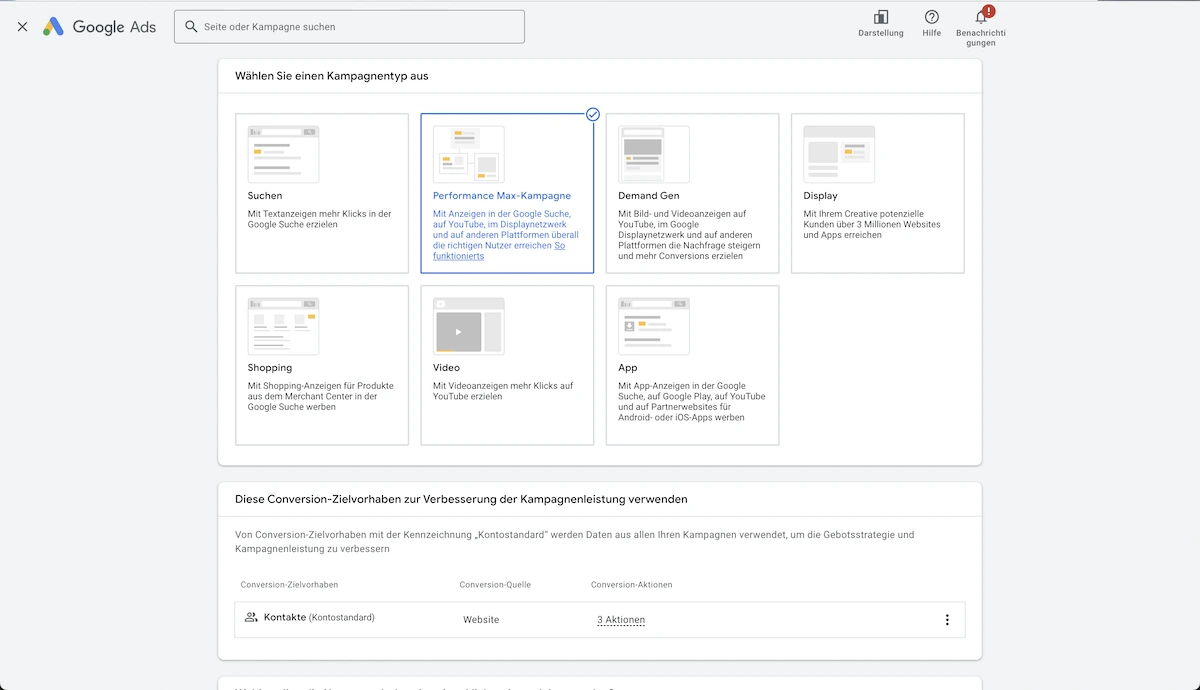Click the Conversion-Quelle column header
Viewport: 1200px width, 690px height.
click(x=495, y=585)
